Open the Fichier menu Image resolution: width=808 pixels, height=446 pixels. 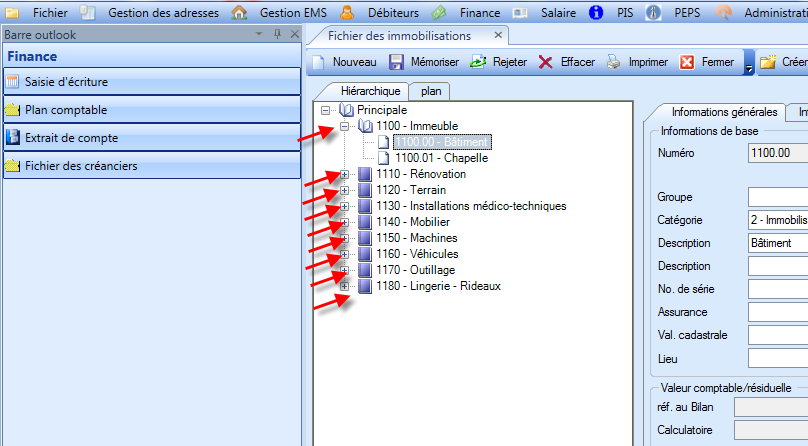pos(50,12)
